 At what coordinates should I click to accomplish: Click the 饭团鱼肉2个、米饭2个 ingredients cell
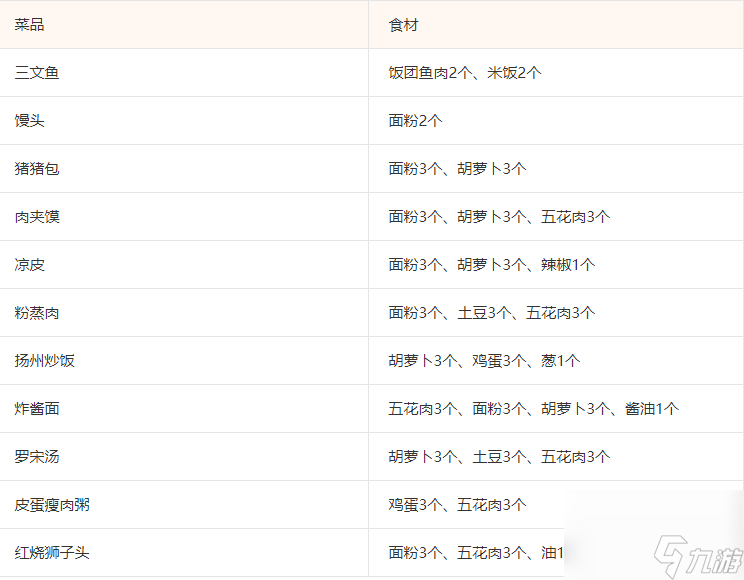[465, 73]
